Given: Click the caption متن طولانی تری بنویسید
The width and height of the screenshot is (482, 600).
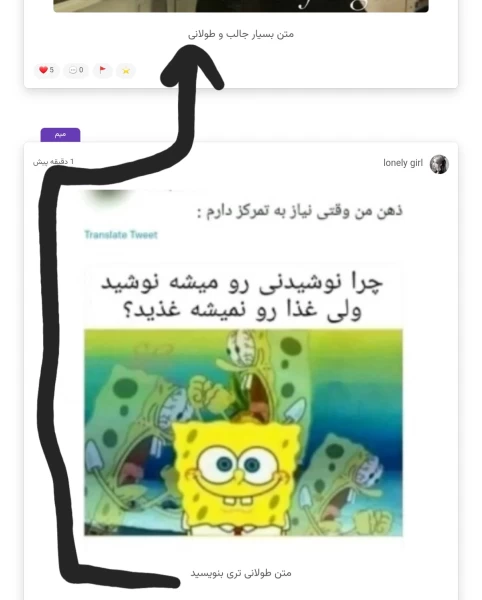Looking at the screenshot, I should pos(241,573).
